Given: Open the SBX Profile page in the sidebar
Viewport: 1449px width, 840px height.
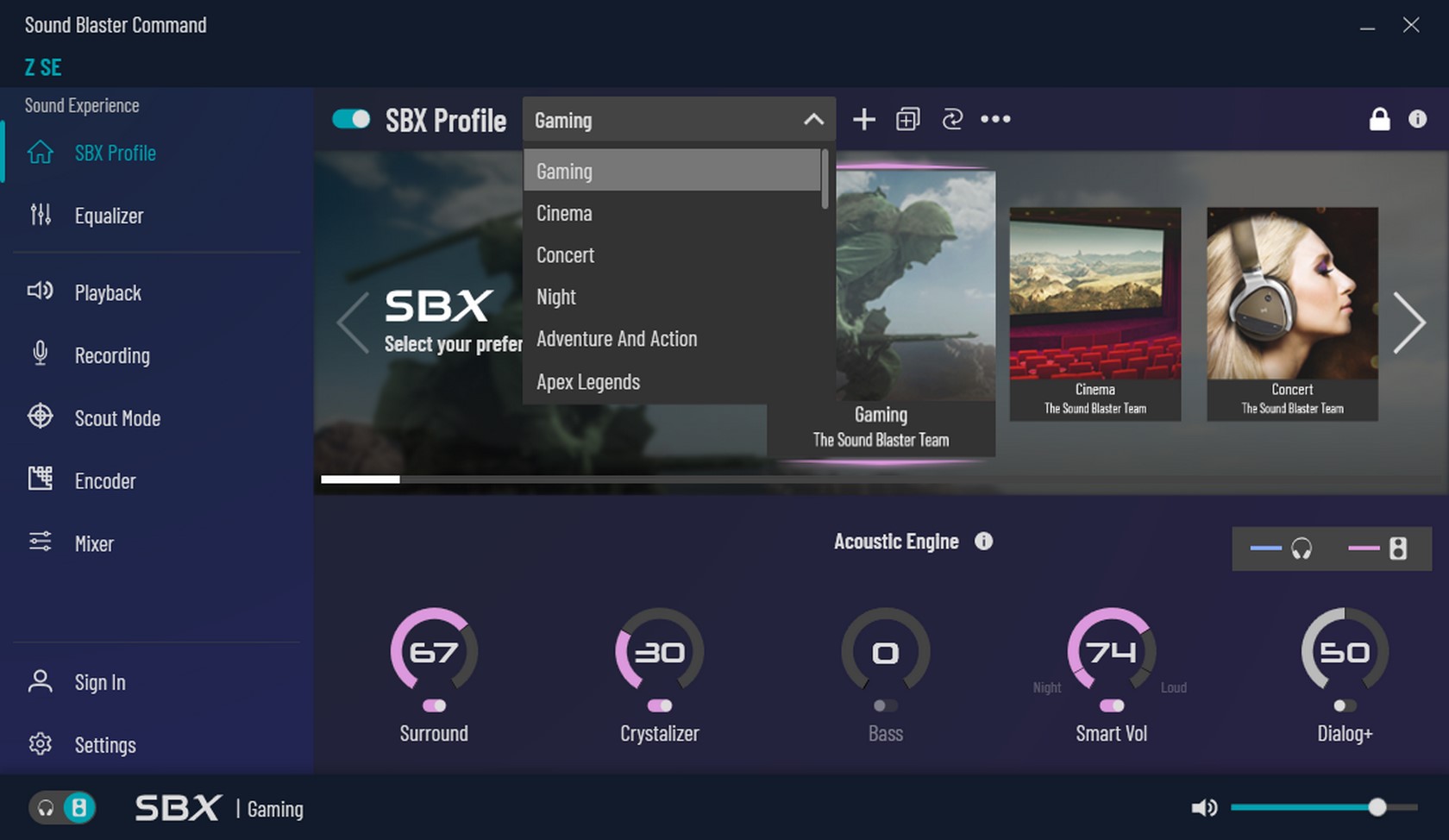Looking at the screenshot, I should point(115,153).
